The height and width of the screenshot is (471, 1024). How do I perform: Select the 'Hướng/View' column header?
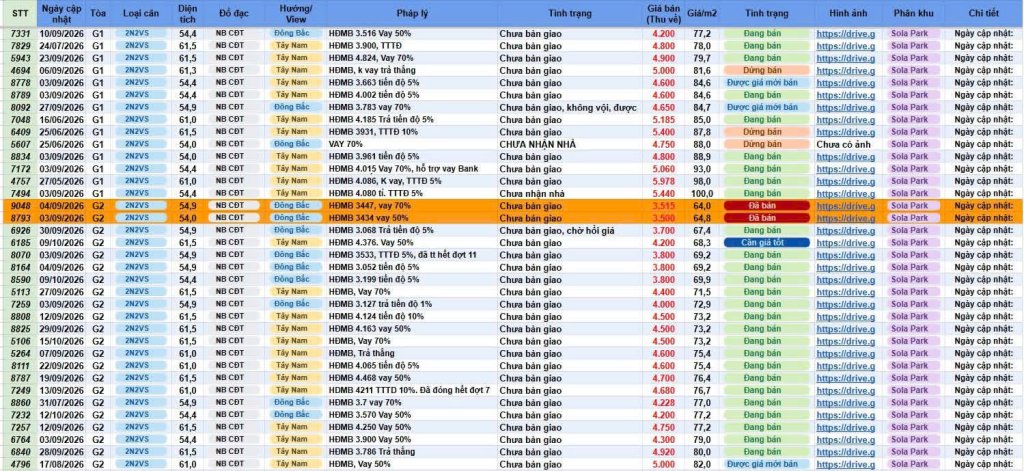[x=296, y=14]
